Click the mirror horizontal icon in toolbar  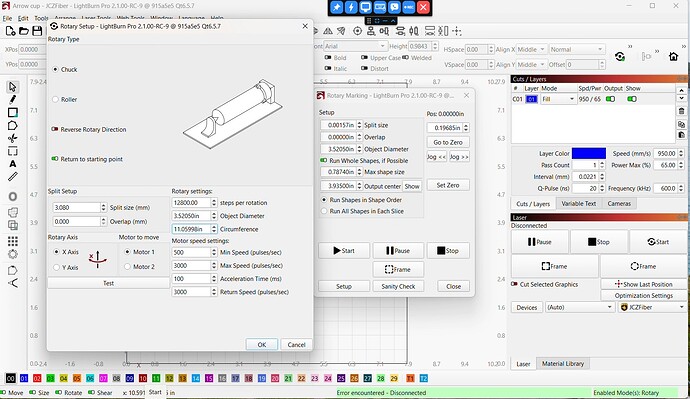click(x=328, y=31)
